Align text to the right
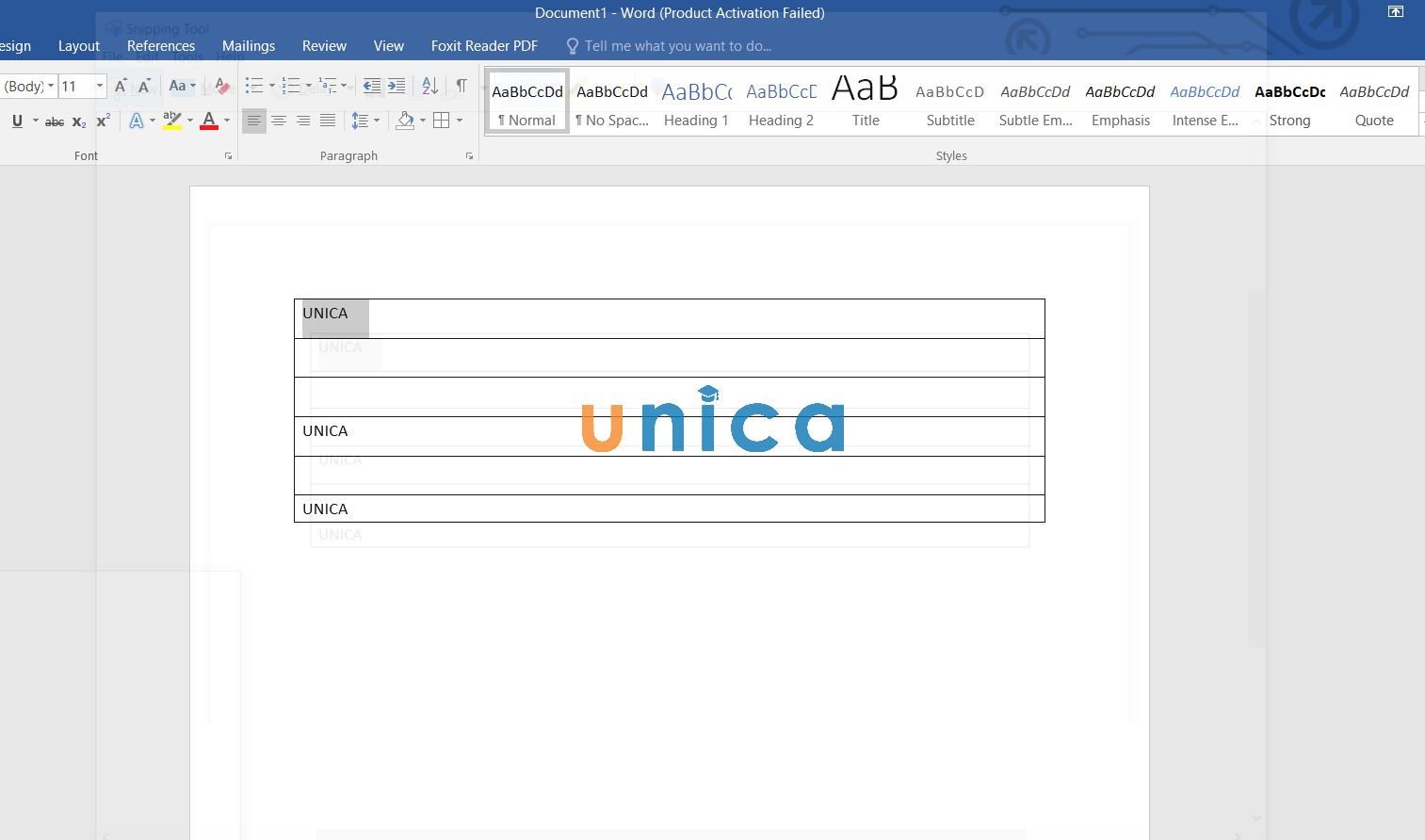The height and width of the screenshot is (840, 1425). [303, 121]
